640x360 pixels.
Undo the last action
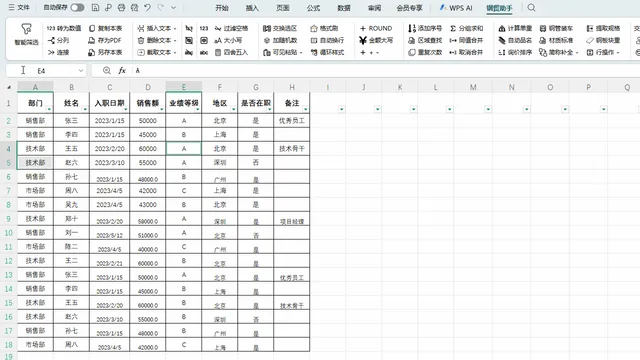pyautogui.click(x=147, y=7)
